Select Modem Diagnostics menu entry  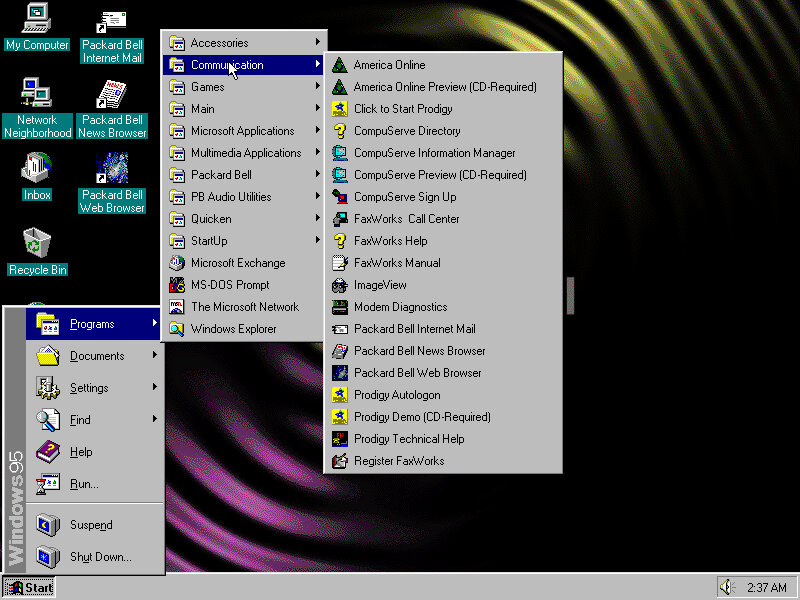pyautogui.click(x=400, y=307)
